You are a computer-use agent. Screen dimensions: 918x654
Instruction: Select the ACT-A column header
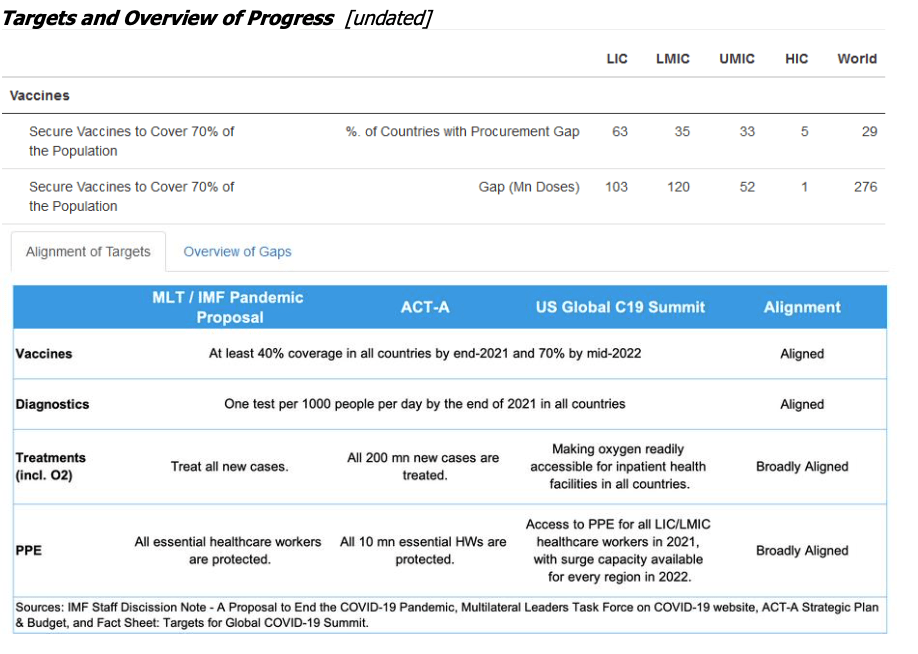coord(425,307)
